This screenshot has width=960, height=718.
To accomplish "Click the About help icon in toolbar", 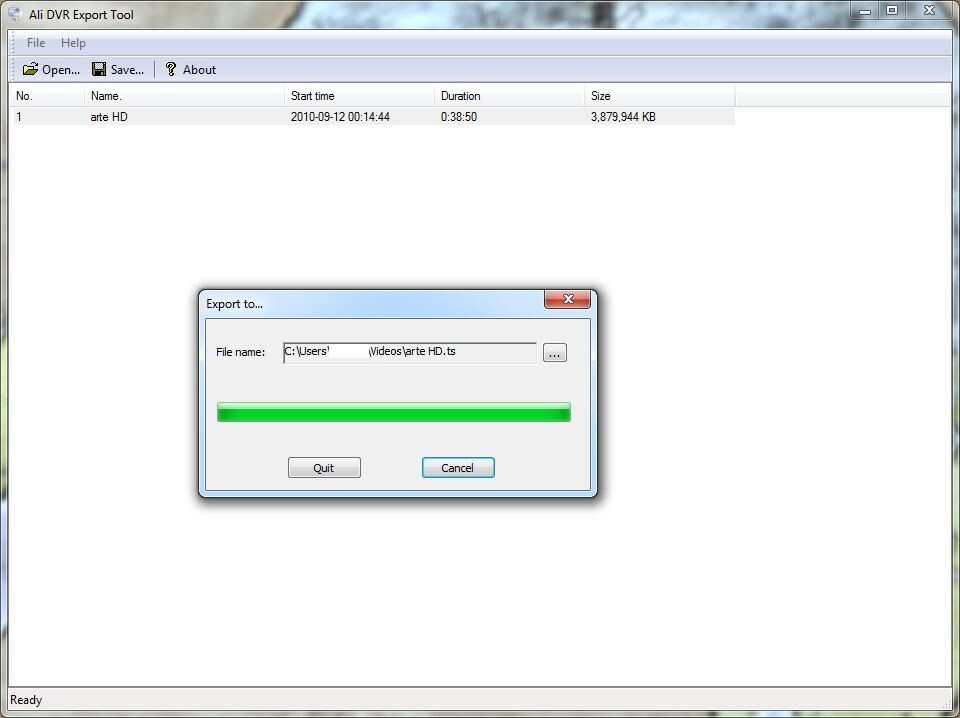I will coord(170,69).
